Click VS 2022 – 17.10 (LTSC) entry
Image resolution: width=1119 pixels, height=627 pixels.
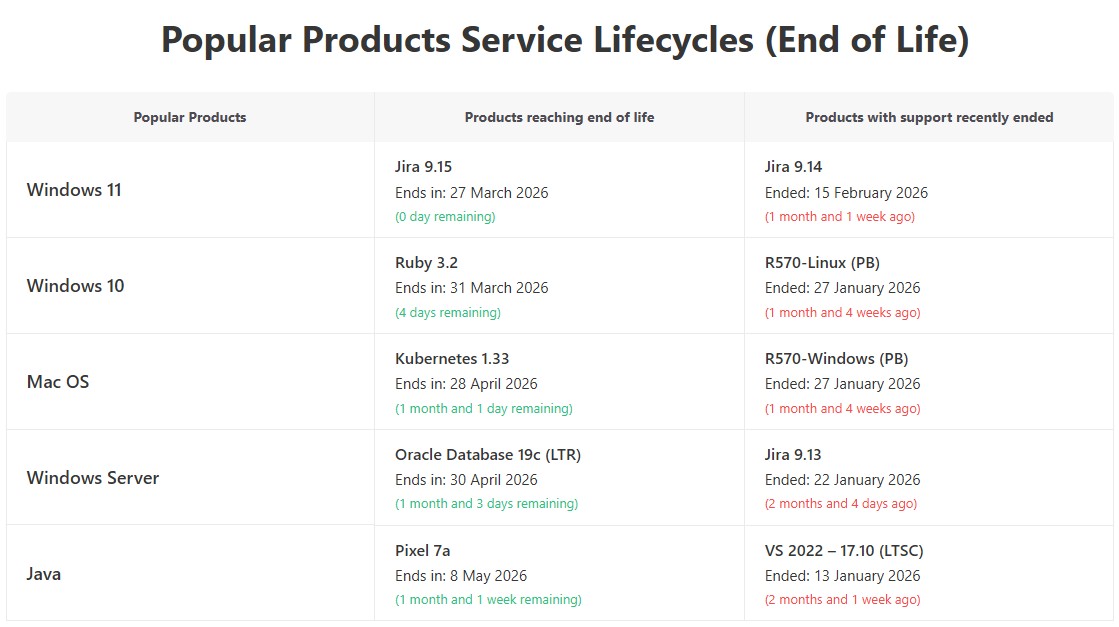coord(844,551)
